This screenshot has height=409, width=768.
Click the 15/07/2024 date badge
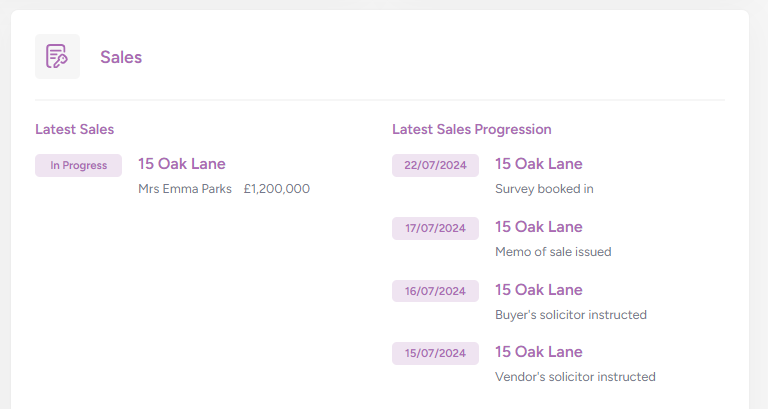click(435, 353)
